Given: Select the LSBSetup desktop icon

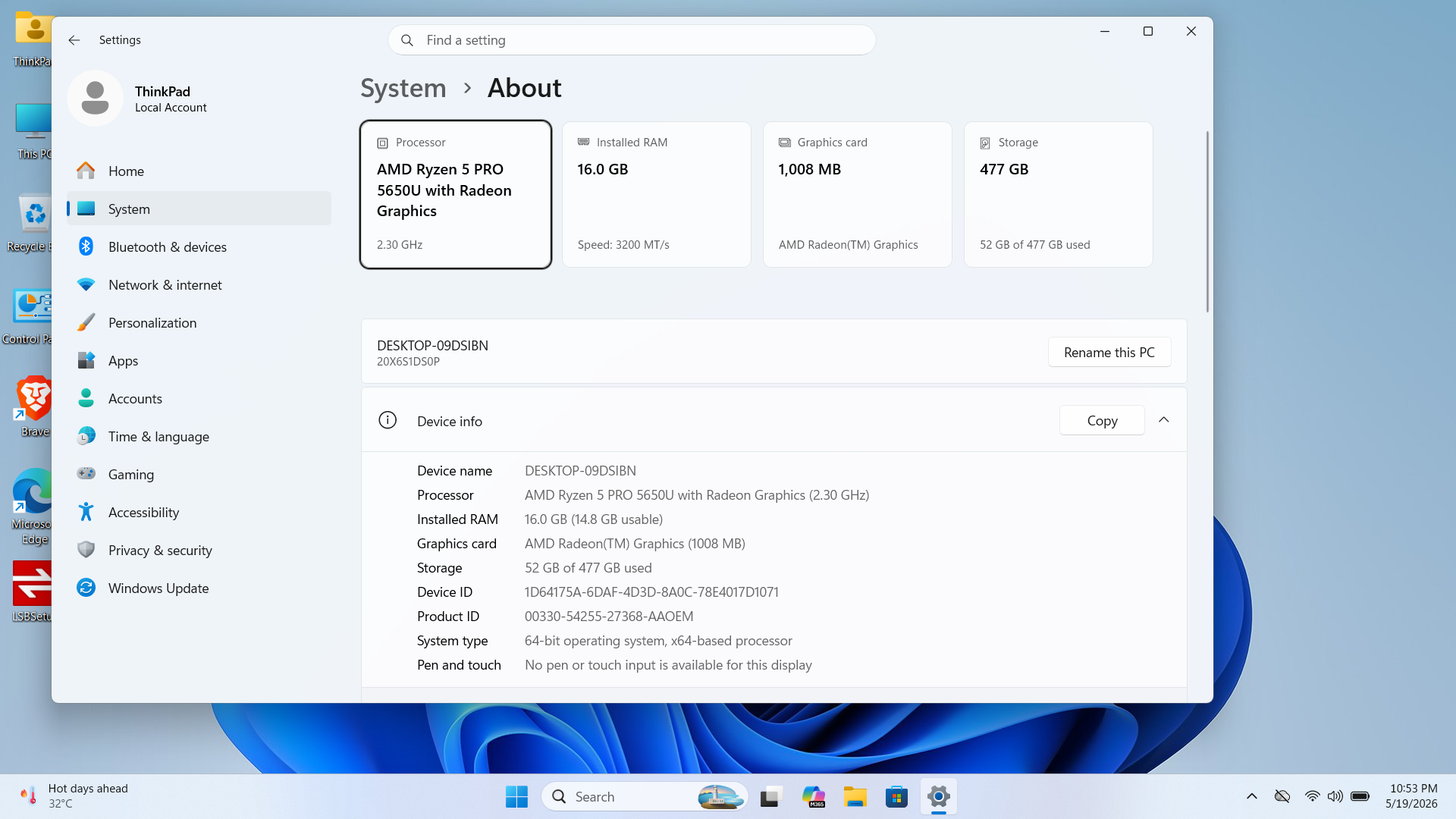Looking at the screenshot, I should [32, 591].
